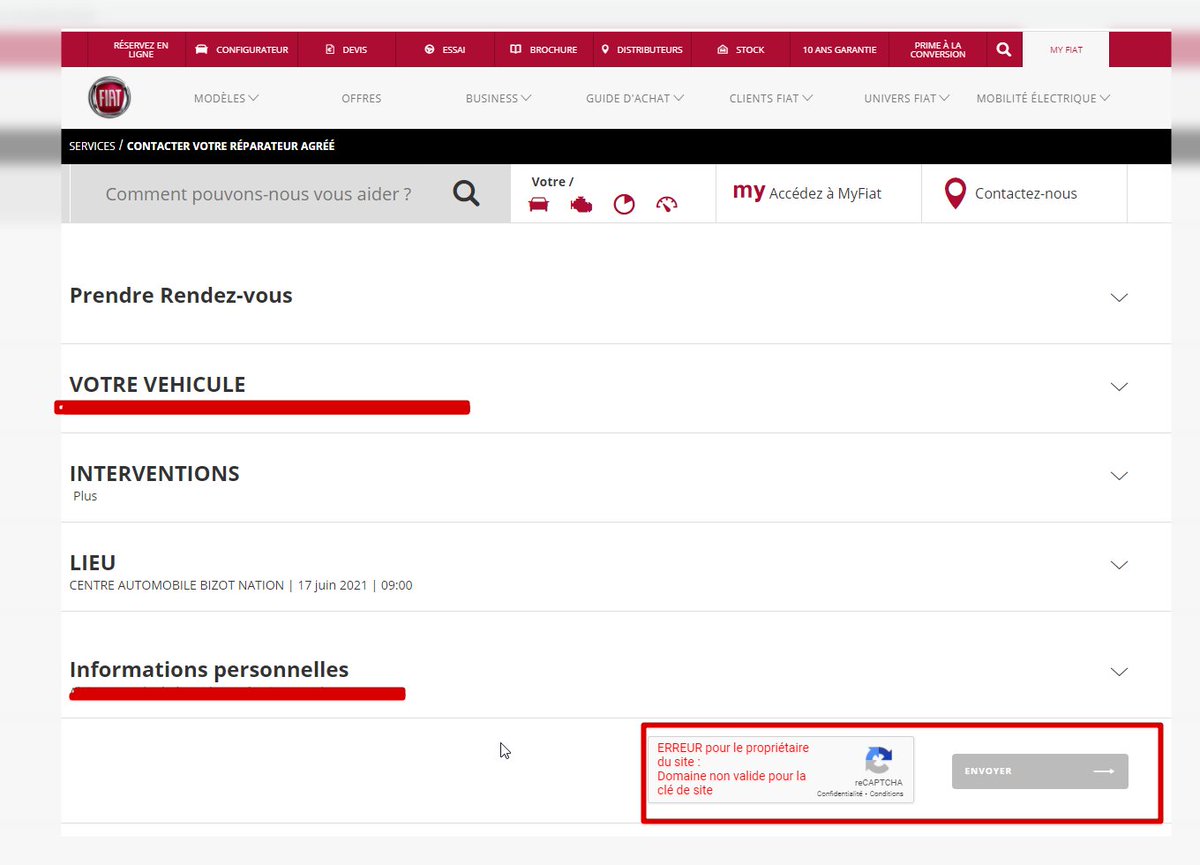The width and height of the screenshot is (1200, 865).
Task: Click the Brochure book icon
Action: pos(516,49)
